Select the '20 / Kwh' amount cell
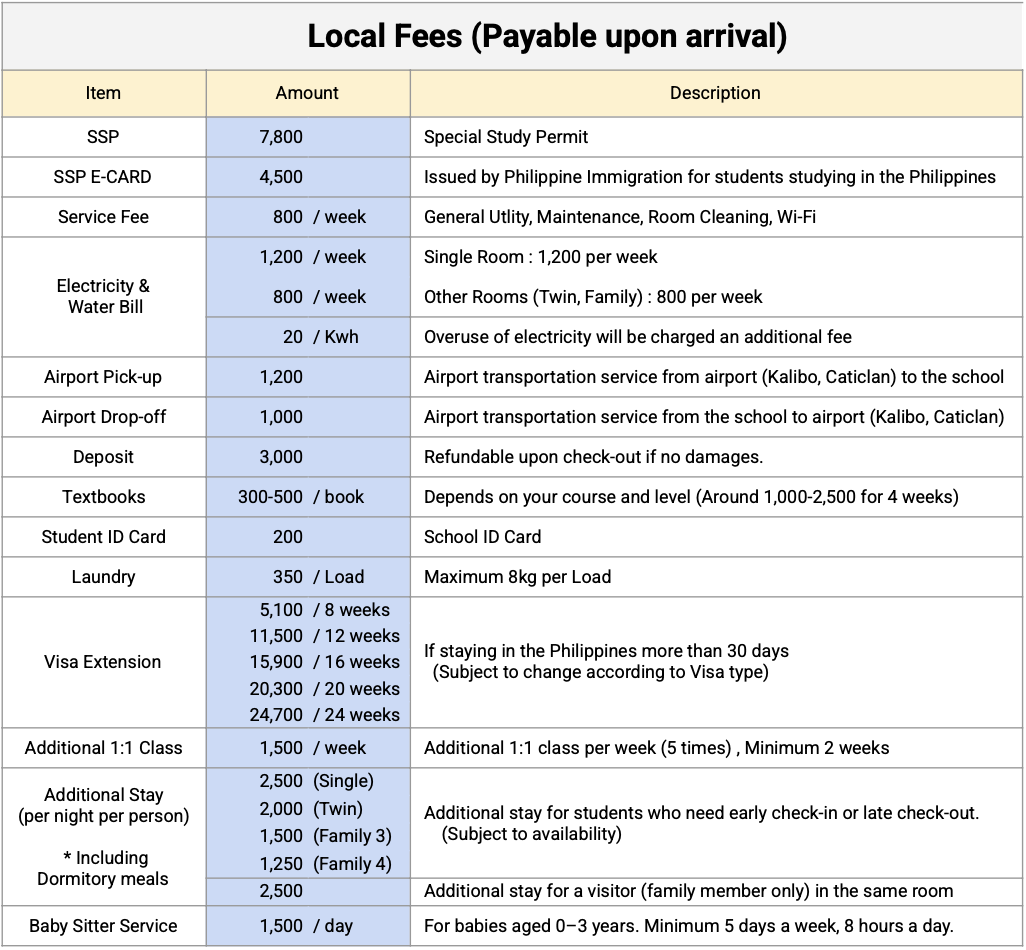 tap(308, 337)
